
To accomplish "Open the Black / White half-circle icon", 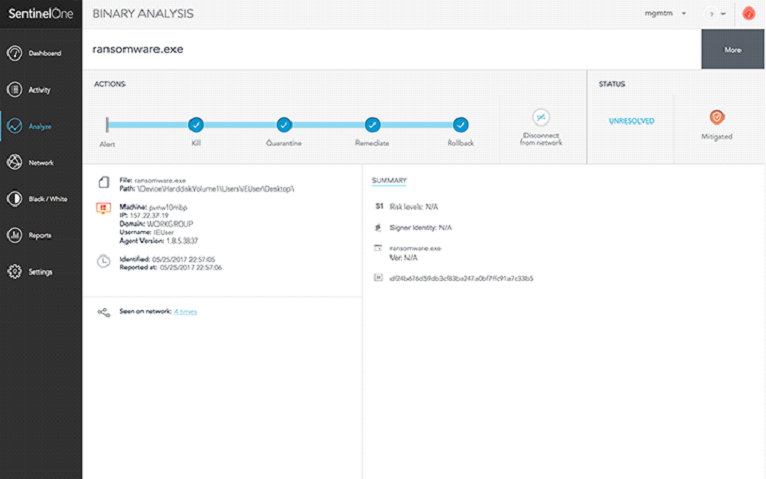I will [x=15, y=199].
